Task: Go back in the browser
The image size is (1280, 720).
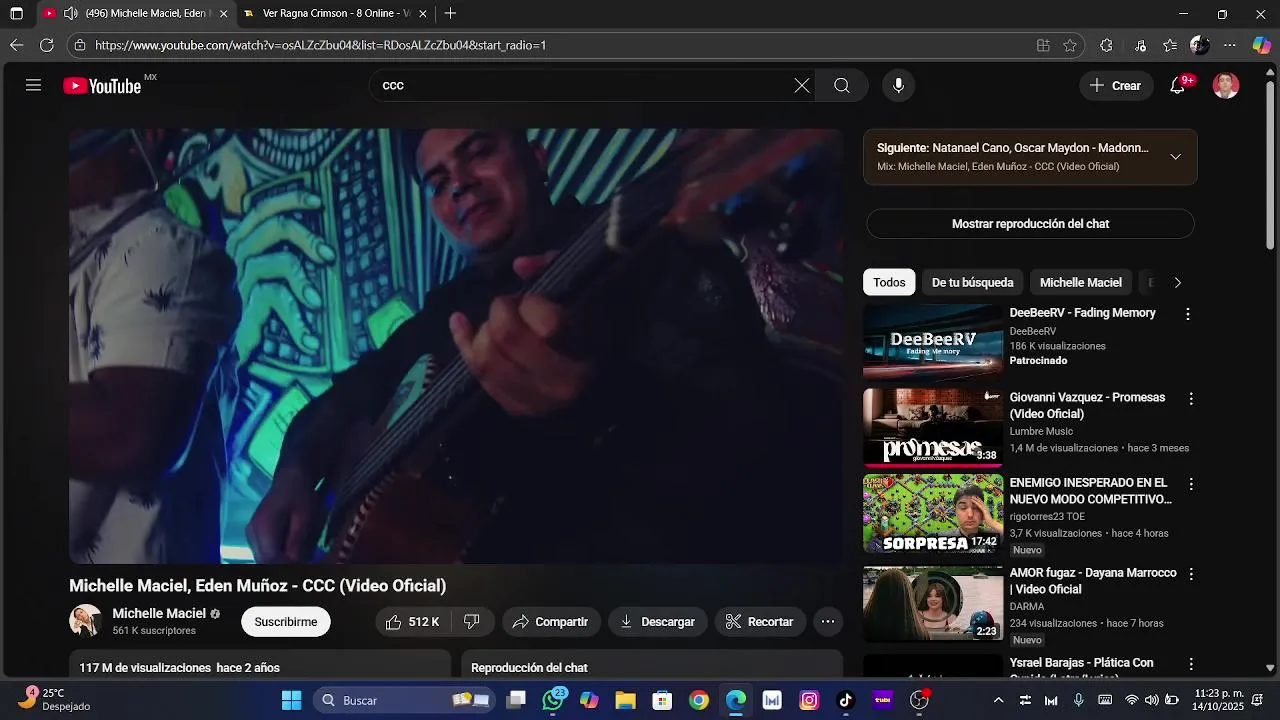Action: pyautogui.click(x=16, y=45)
